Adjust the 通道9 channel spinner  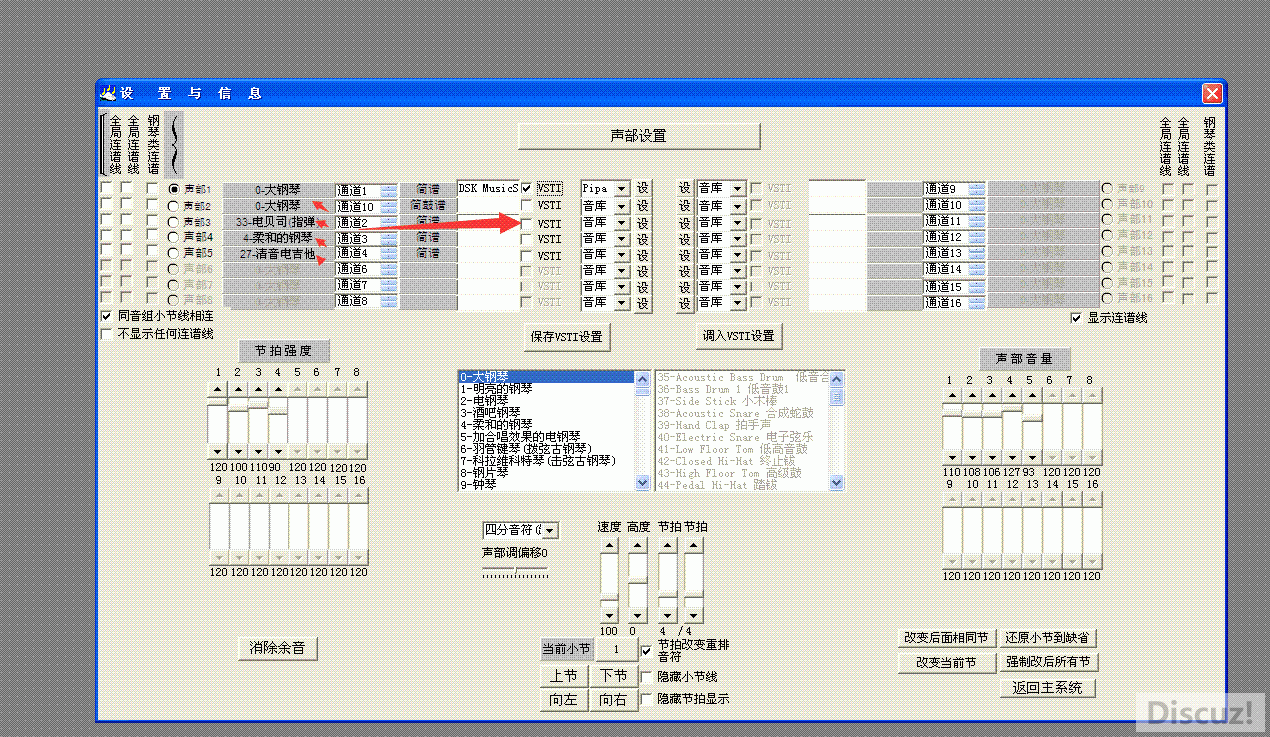click(976, 188)
